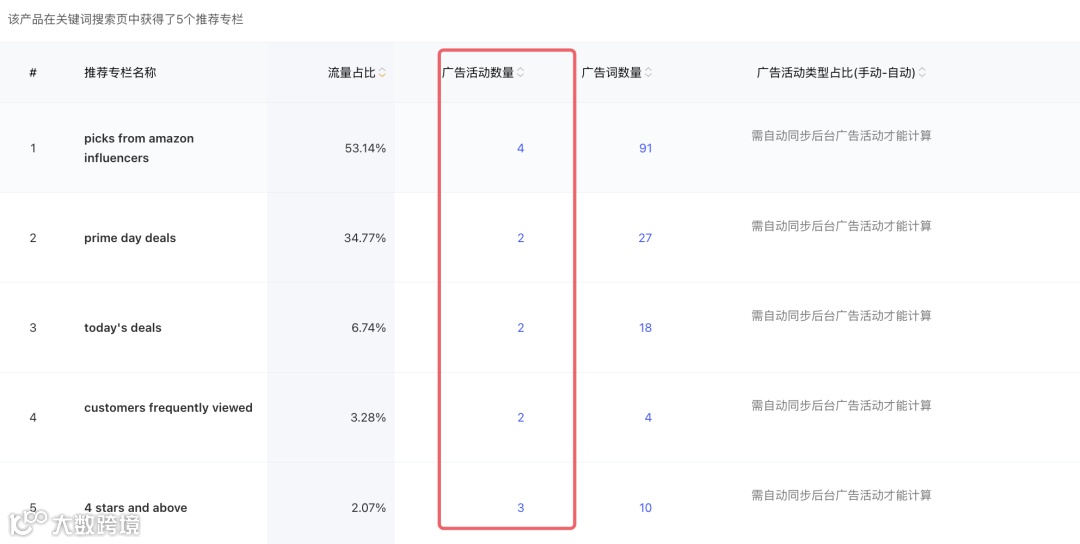Sort by 广告活动类型占比 column icon
This screenshot has height=544, width=1080.
[x=922, y=73]
